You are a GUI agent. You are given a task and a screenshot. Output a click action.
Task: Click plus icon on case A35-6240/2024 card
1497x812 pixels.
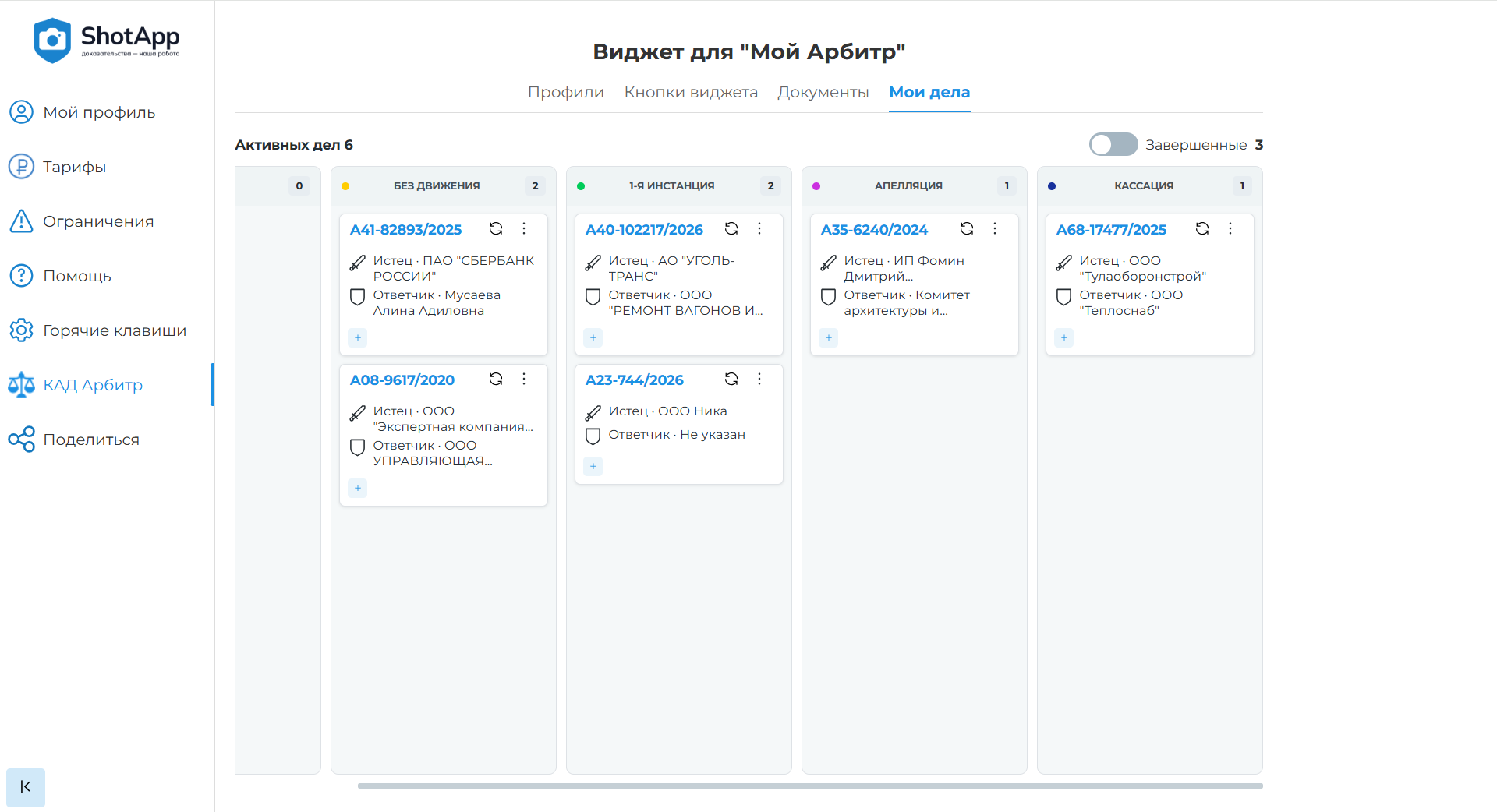point(829,337)
